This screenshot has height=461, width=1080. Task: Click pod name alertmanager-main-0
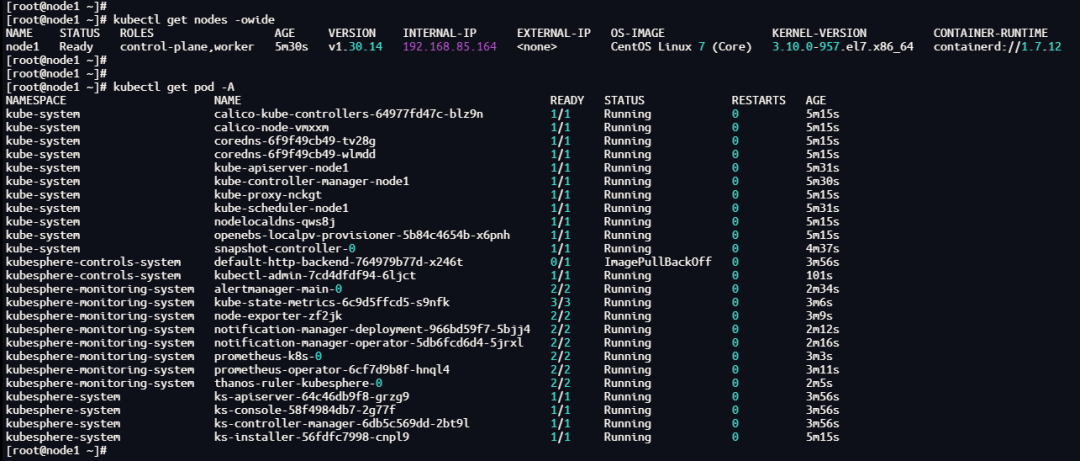(x=278, y=289)
